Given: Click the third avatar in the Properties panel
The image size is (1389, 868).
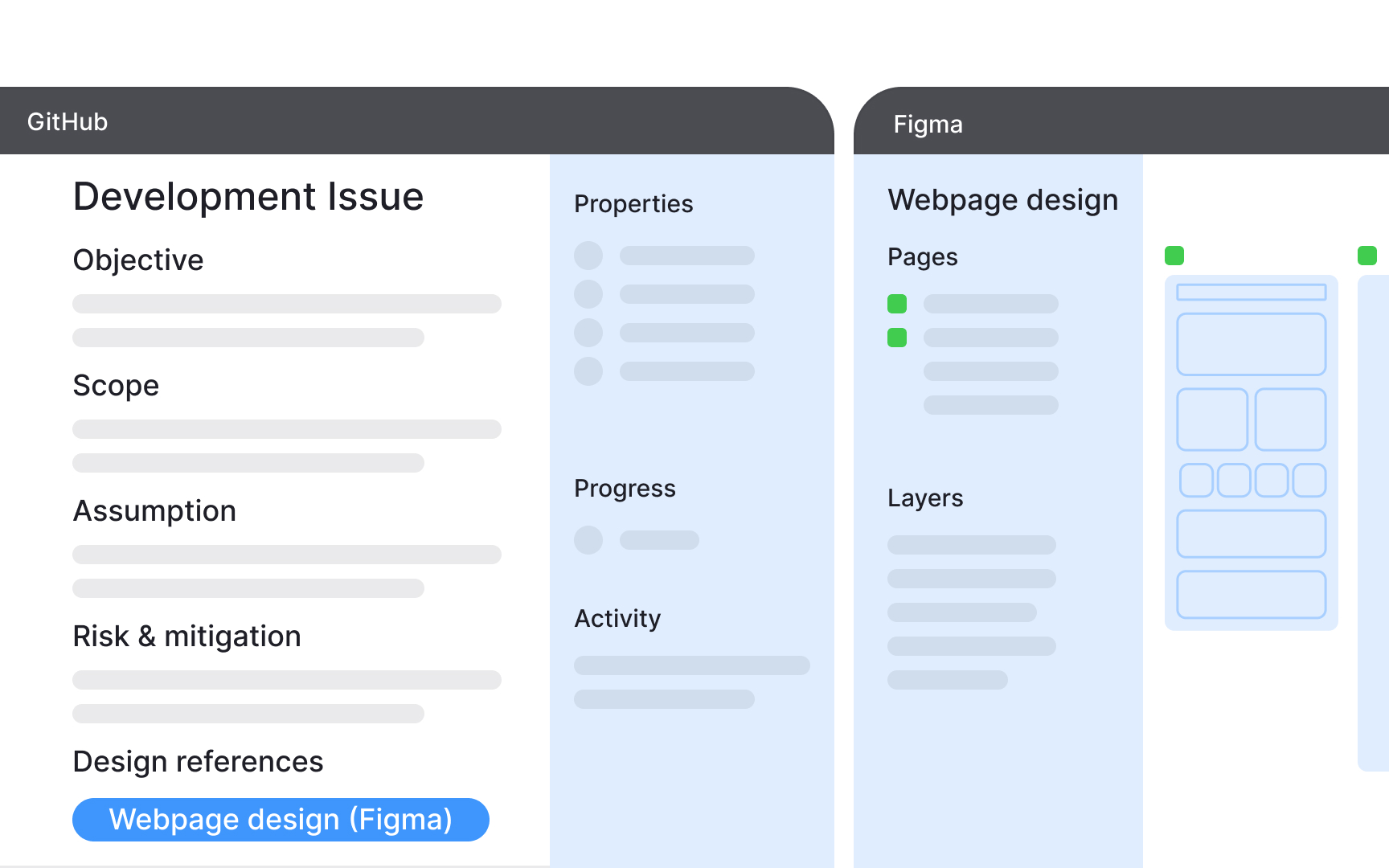Looking at the screenshot, I should click(x=588, y=334).
